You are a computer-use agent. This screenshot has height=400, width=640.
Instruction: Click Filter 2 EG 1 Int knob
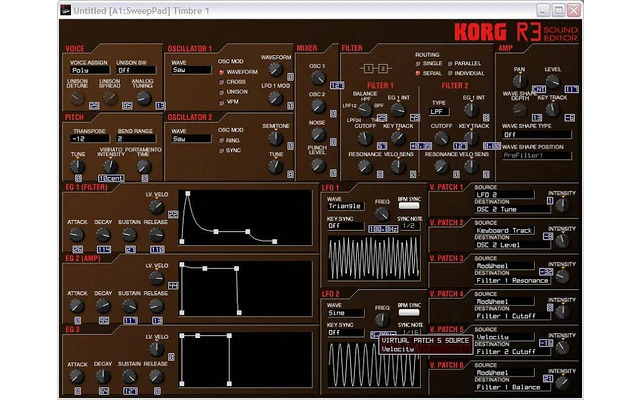(471, 109)
